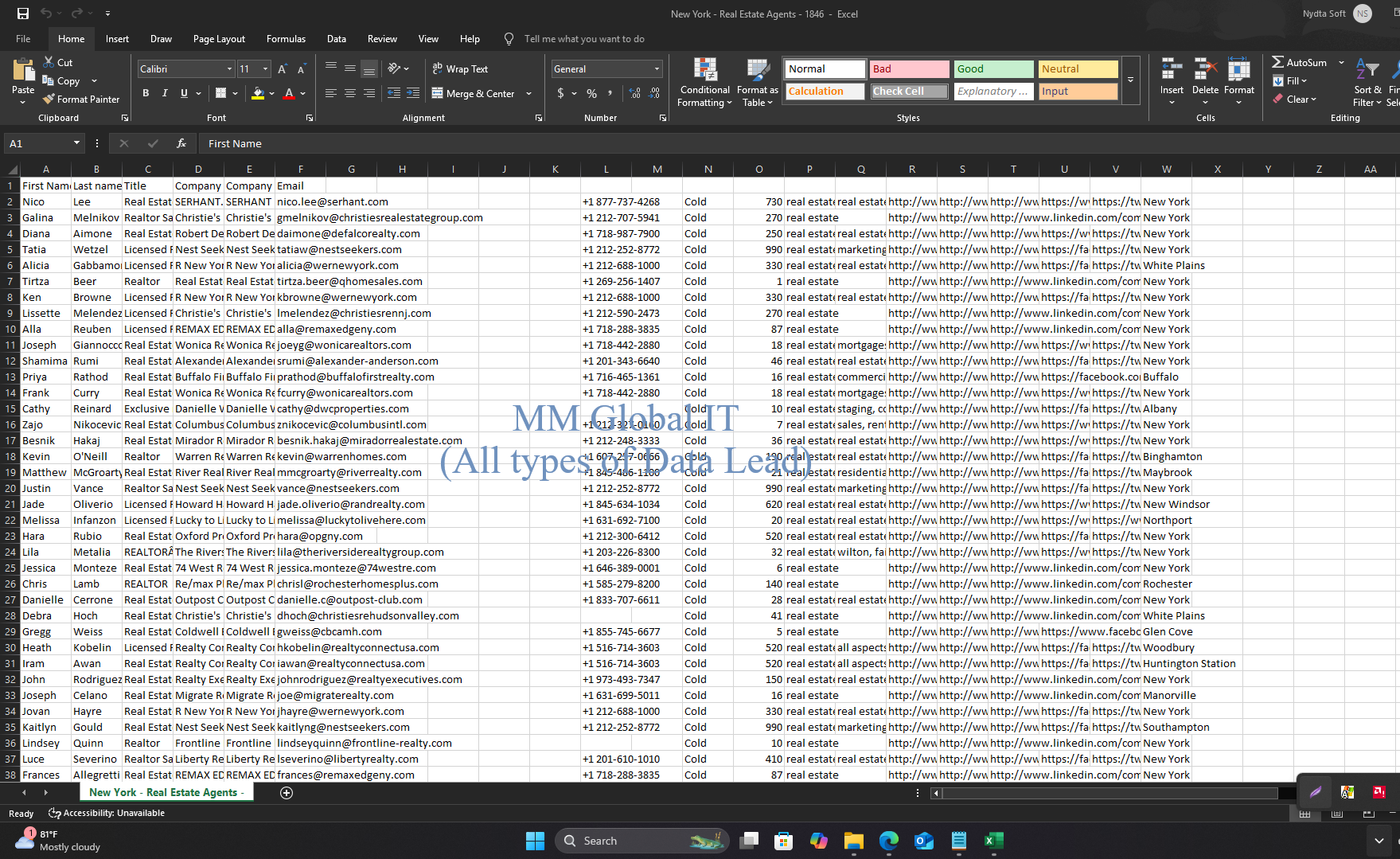Screen dimensions: 1400x859
Task: Toggle Bold formatting
Action: pyautogui.click(x=146, y=93)
